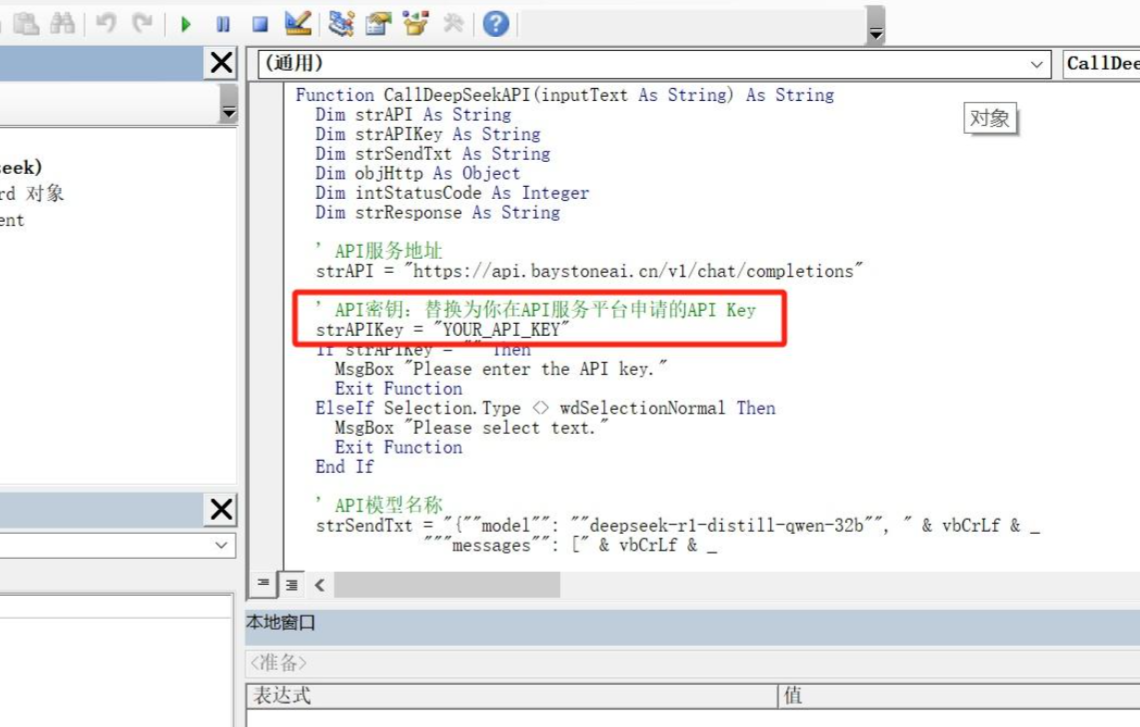Click the Redo arrow icon

tap(142, 24)
